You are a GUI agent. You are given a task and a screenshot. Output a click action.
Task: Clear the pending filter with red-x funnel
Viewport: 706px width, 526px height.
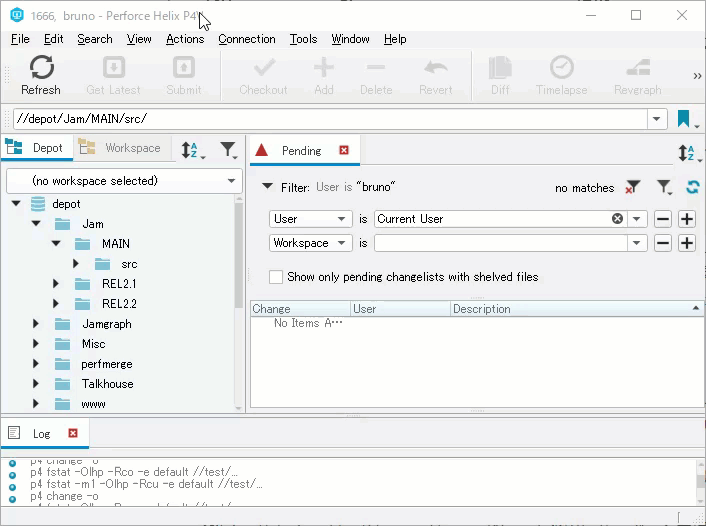633,186
